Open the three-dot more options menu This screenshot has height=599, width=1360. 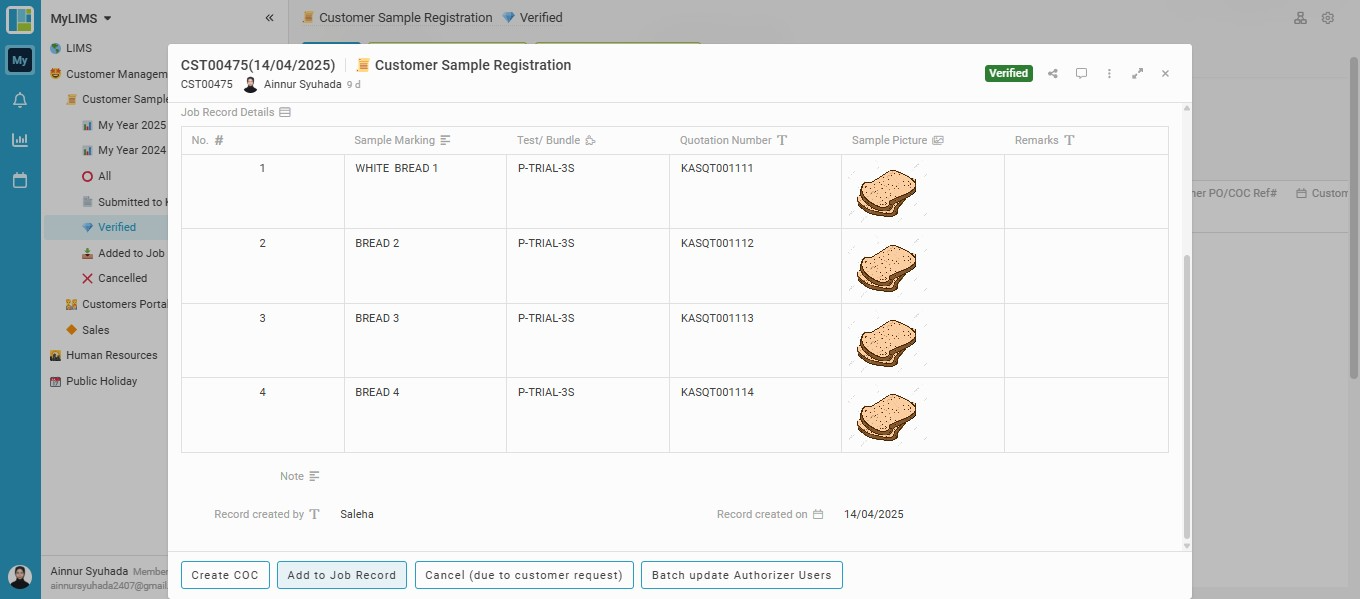click(x=1109, y=73)
